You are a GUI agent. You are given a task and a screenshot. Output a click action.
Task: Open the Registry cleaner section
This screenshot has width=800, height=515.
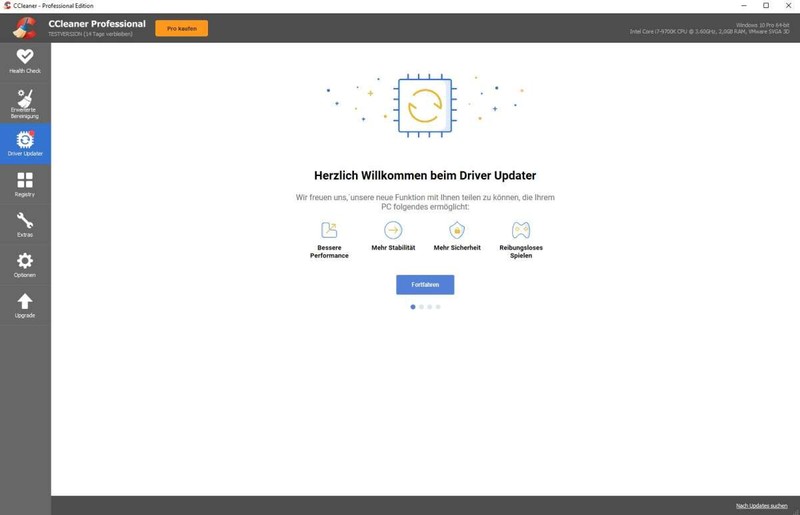[x=25, y=184]
